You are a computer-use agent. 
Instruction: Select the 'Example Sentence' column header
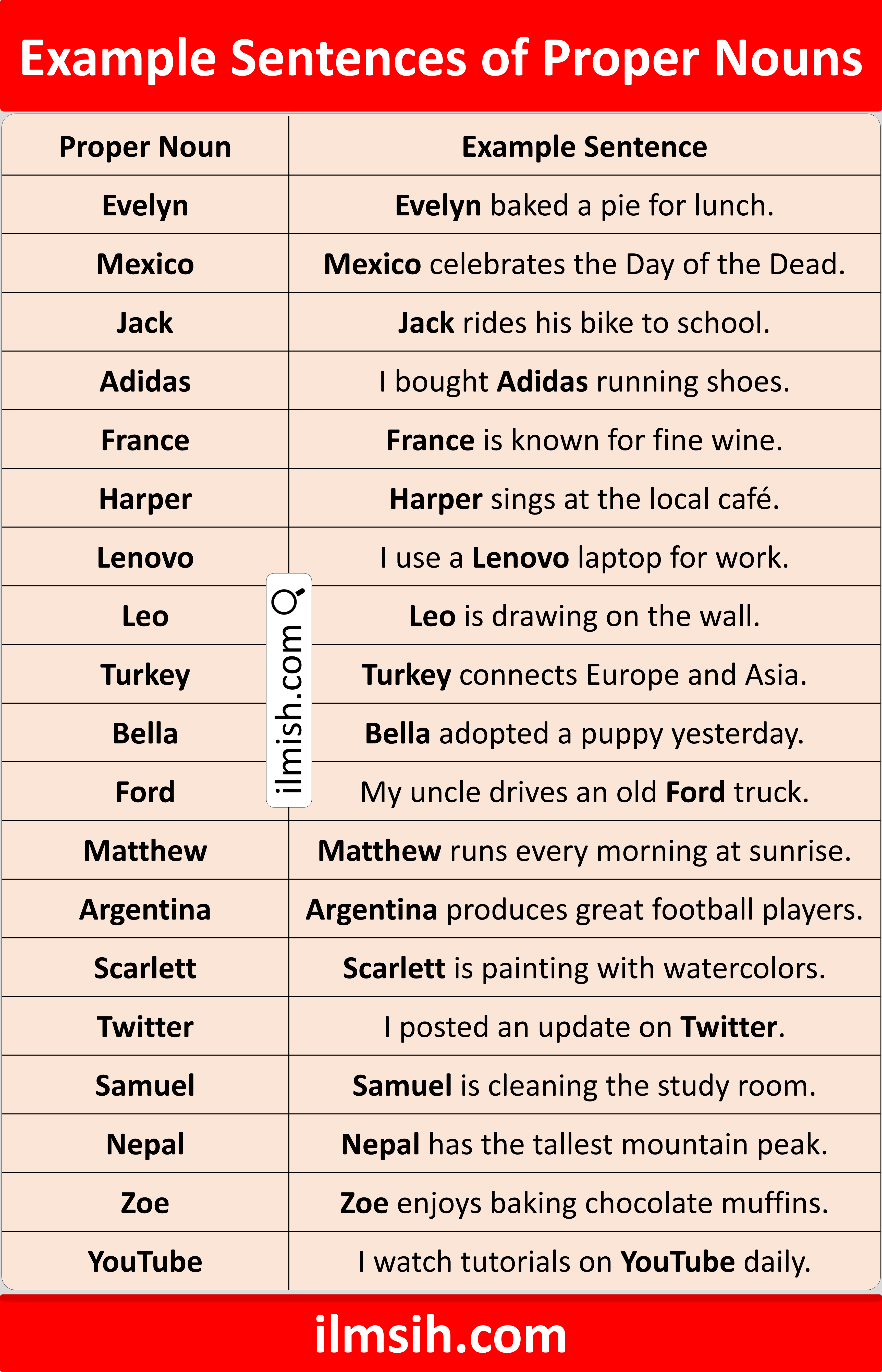pyautogui.click(x=585, y=146)
